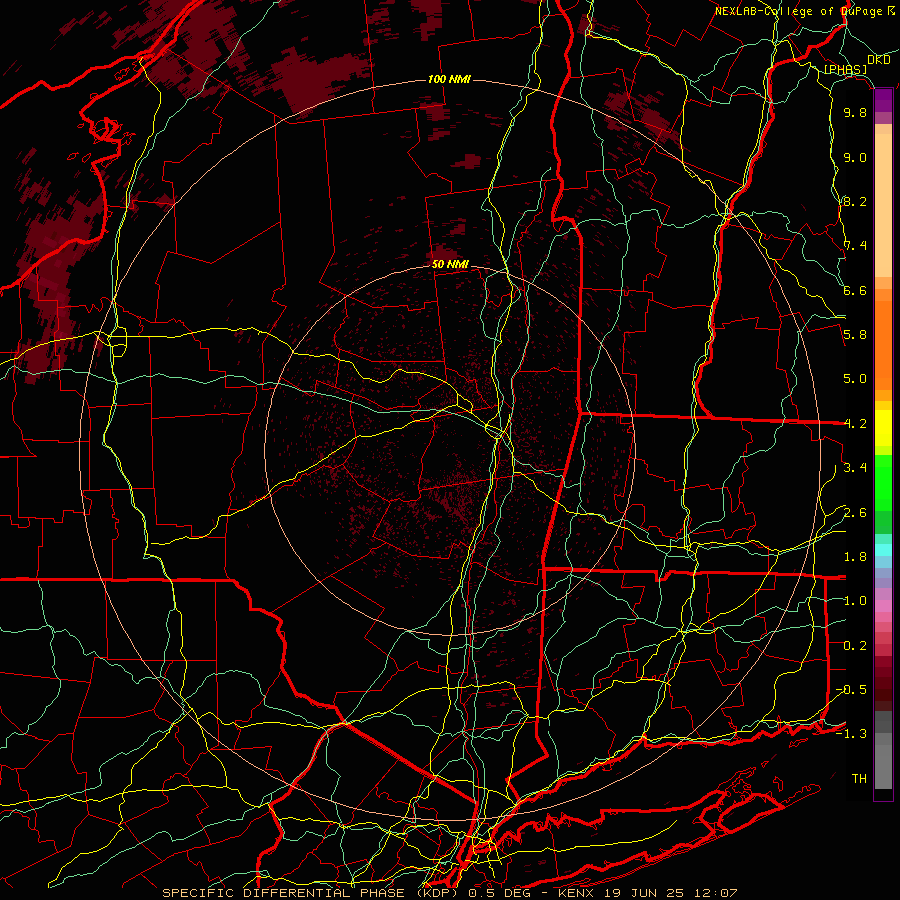Click the 1.0 legend value
The height and width of the screenshot is (900, 900).
(x=855, y=601)
